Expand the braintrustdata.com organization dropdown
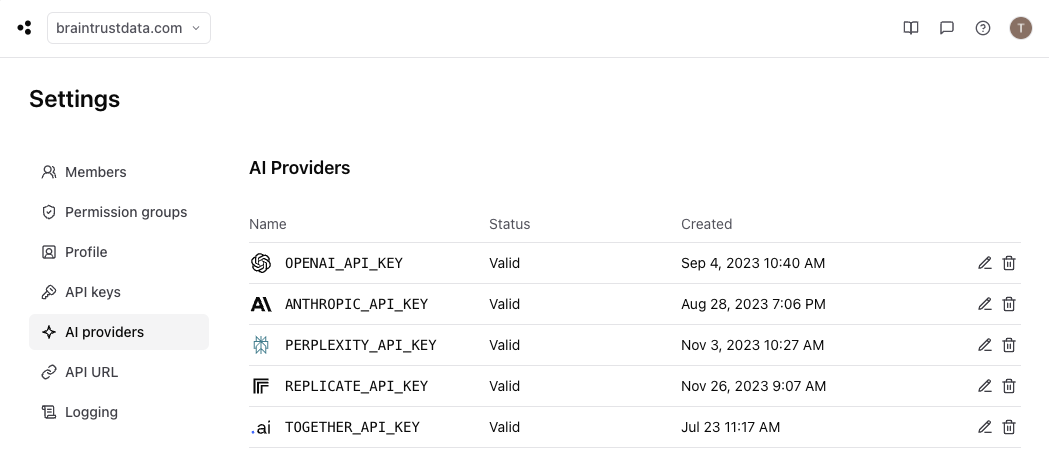 tap(129, 28)
